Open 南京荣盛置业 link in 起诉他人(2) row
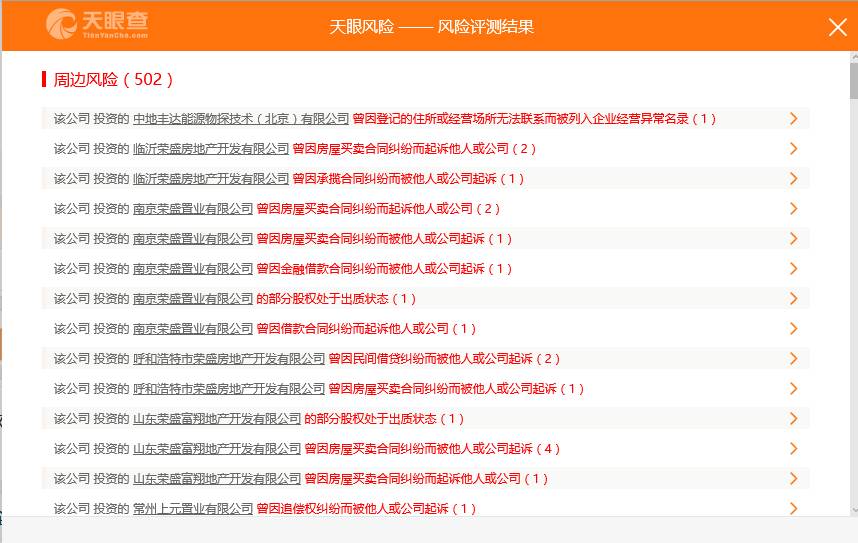Image resolution: width=858 pixels, height=543 pixels. (193, 209)
